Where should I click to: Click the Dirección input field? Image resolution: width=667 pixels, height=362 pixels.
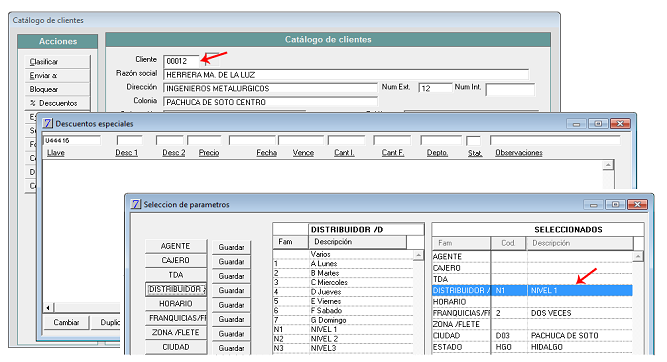(270, 88)
